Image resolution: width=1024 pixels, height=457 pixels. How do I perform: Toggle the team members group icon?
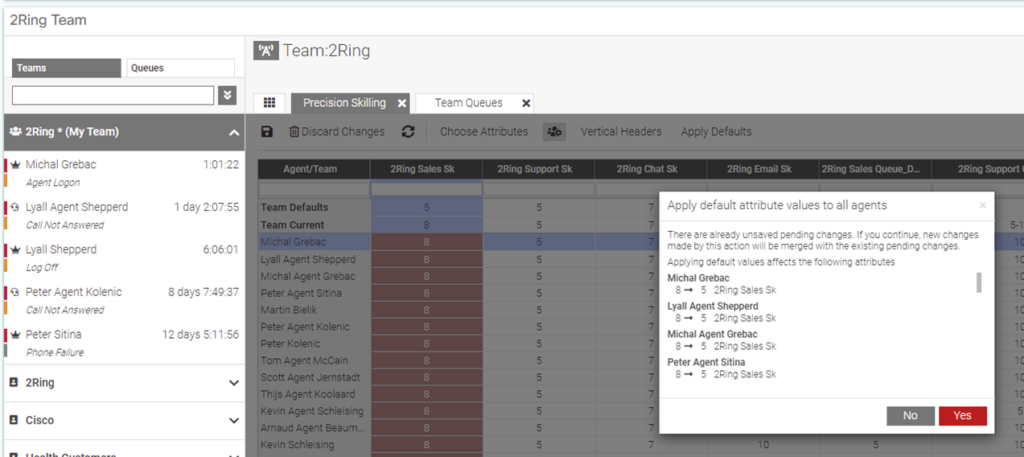point(554,132)
